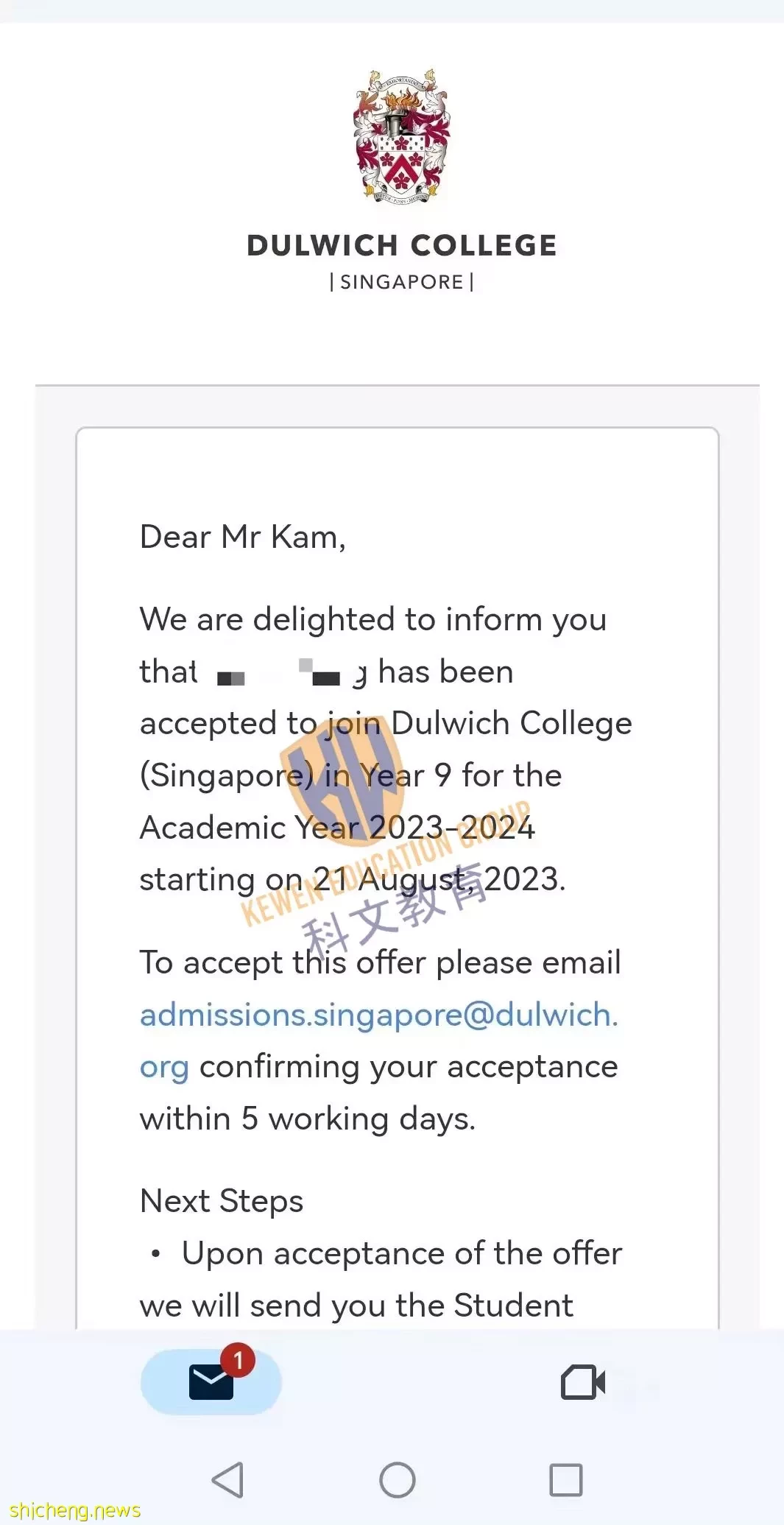Image resolution: width=784 pixels, height=1525 pixels.
Task: Open recent apps square button
Action: [566, 1479]
